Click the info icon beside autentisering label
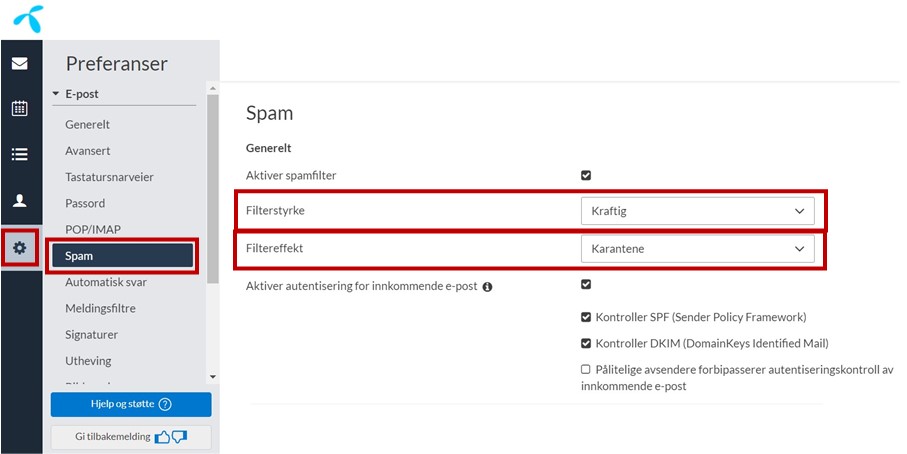This screenshot has width=907, height=454. (488, 287)
